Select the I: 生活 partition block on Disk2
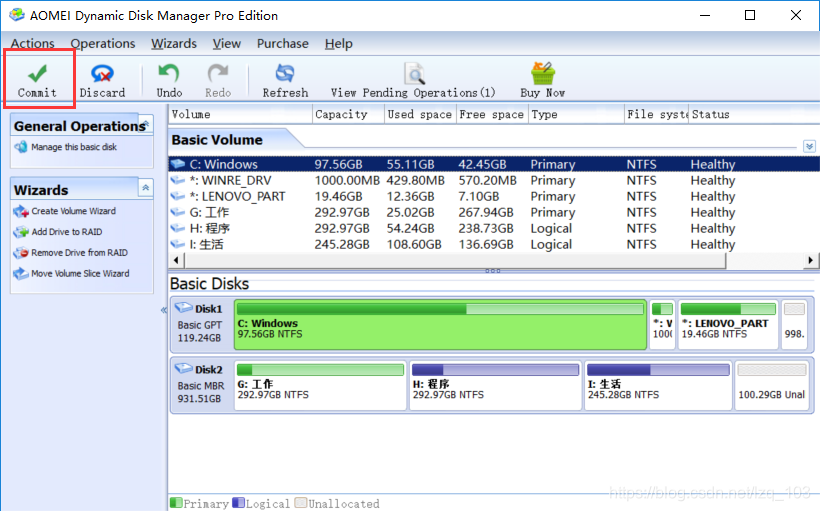The height and width of the screenshot is (511, 820). click(658, 385)
